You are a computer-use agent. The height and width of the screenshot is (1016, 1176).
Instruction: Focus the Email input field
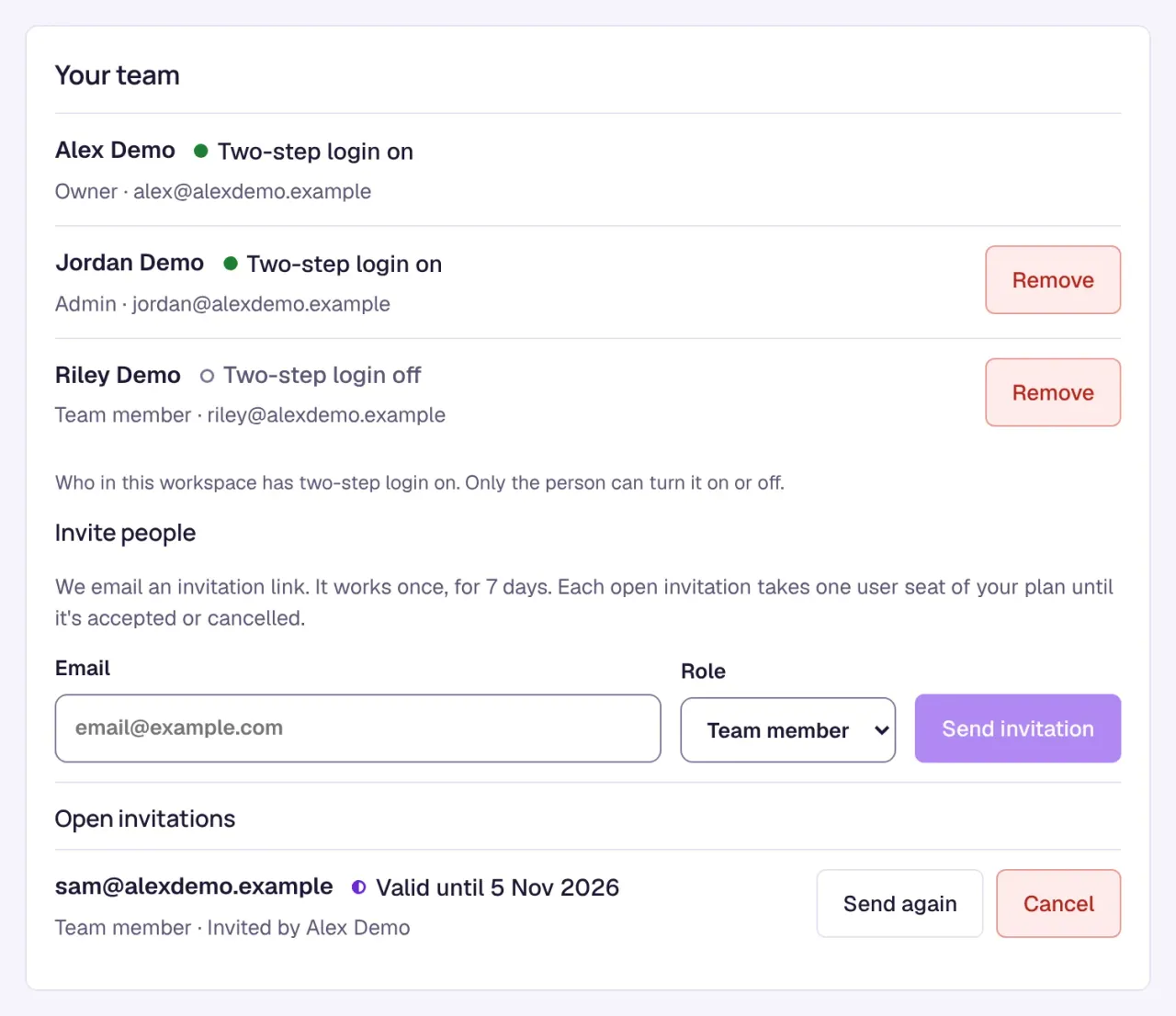(x=358, y=728)
